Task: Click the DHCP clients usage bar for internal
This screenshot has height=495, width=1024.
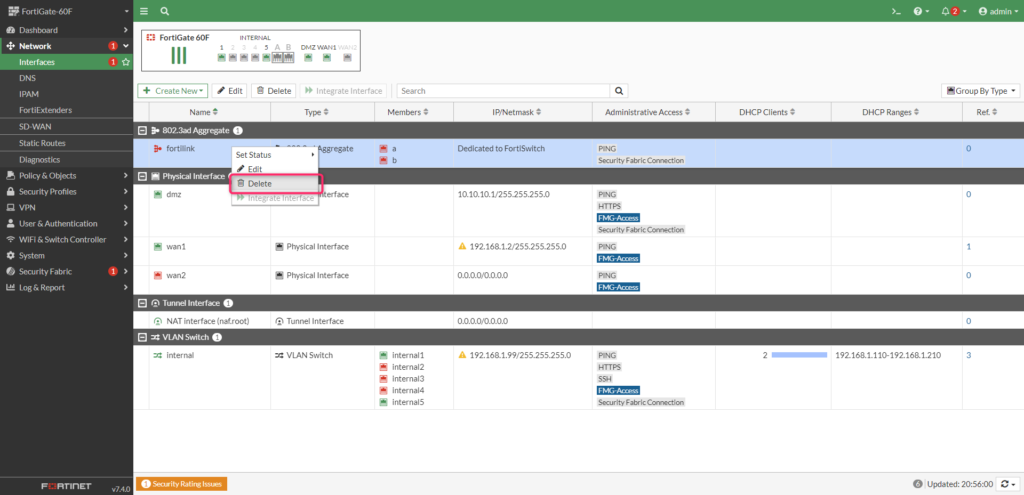Action: click(x=799, y=355)
